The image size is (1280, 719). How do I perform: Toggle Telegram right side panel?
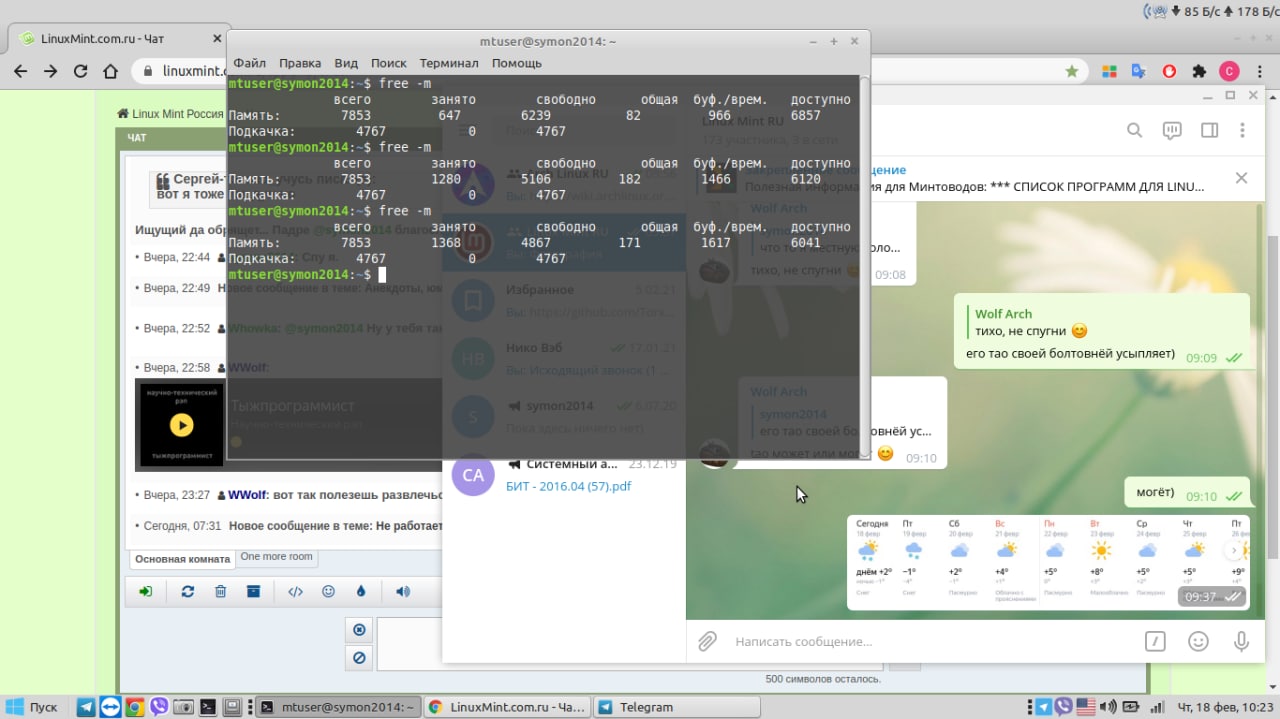coord(1209,130)
